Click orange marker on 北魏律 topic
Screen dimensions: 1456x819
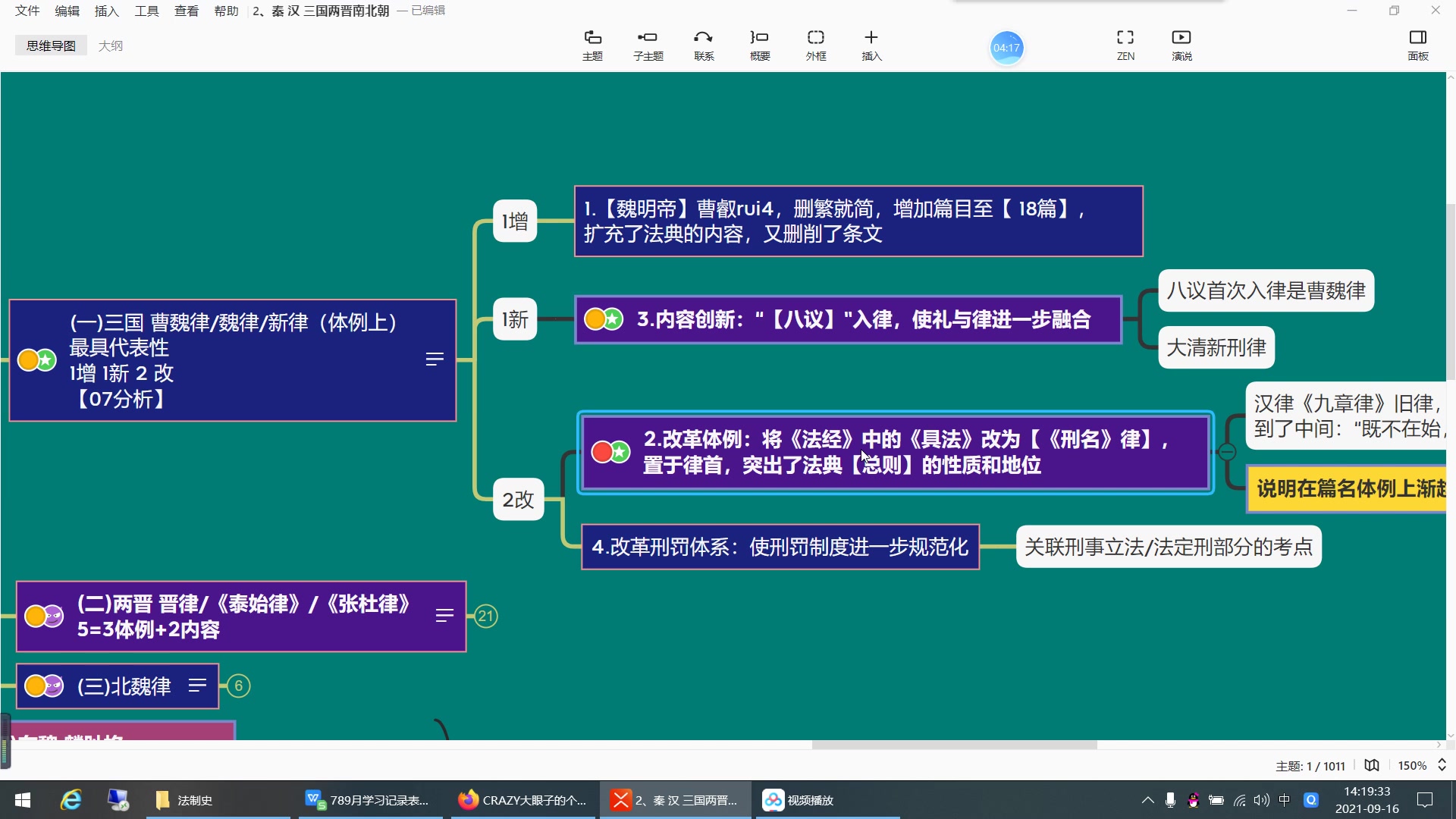[x=34, y=686]
